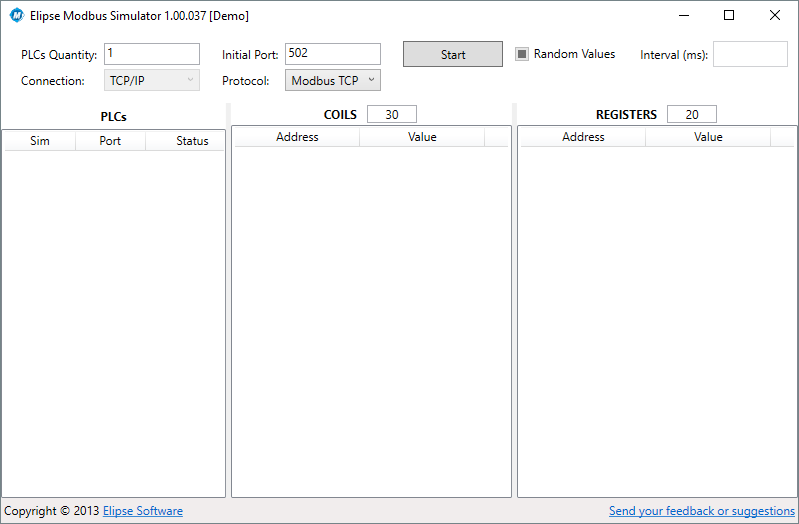
Task: Click the Port column header in PLCs
Action: coord(110,141)
